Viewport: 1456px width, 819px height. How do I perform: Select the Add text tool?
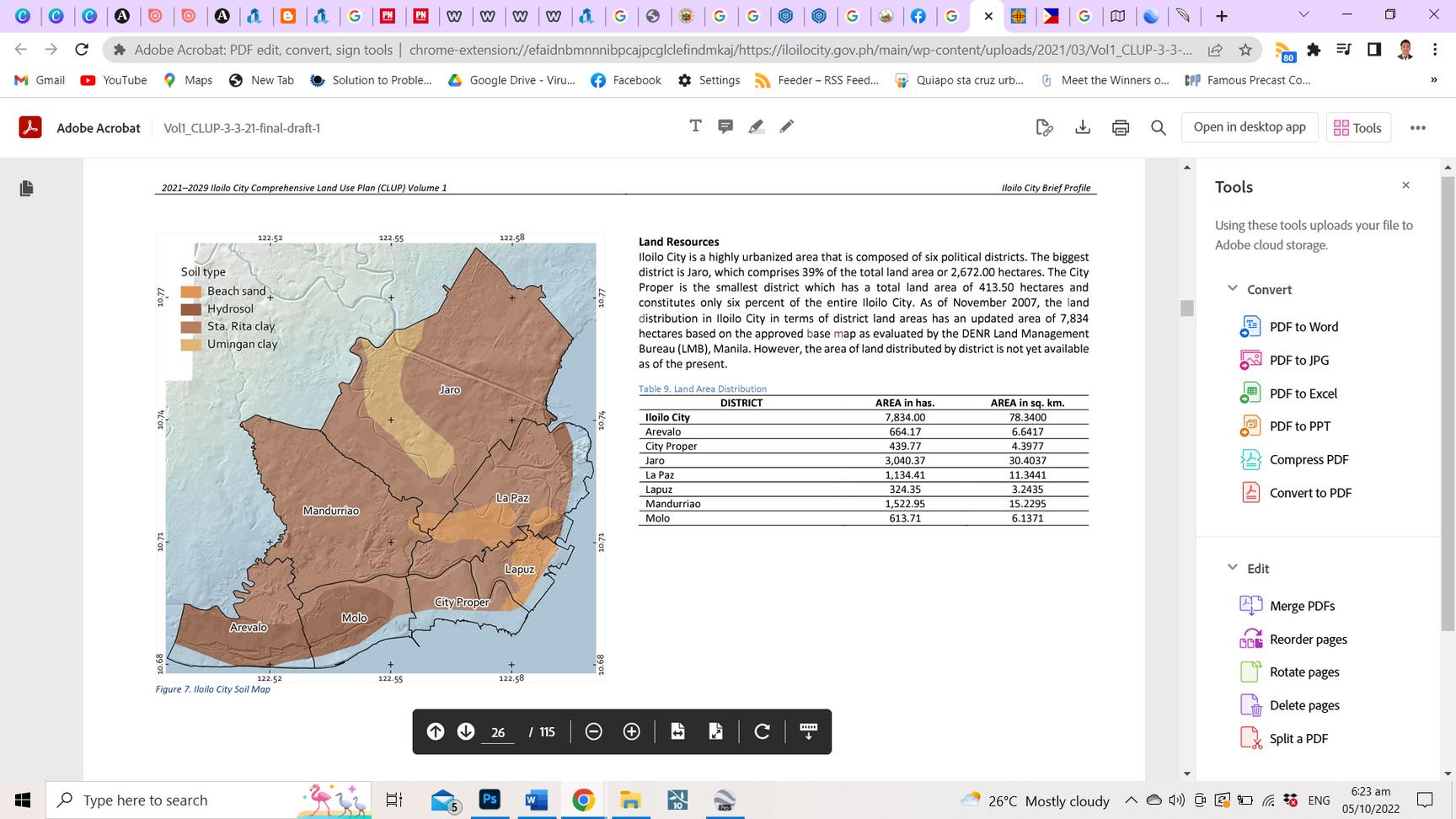click(695, 126)
